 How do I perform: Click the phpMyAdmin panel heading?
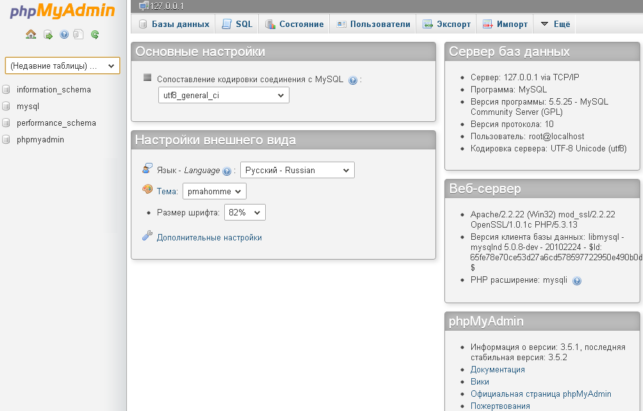(x=486, y=321)
